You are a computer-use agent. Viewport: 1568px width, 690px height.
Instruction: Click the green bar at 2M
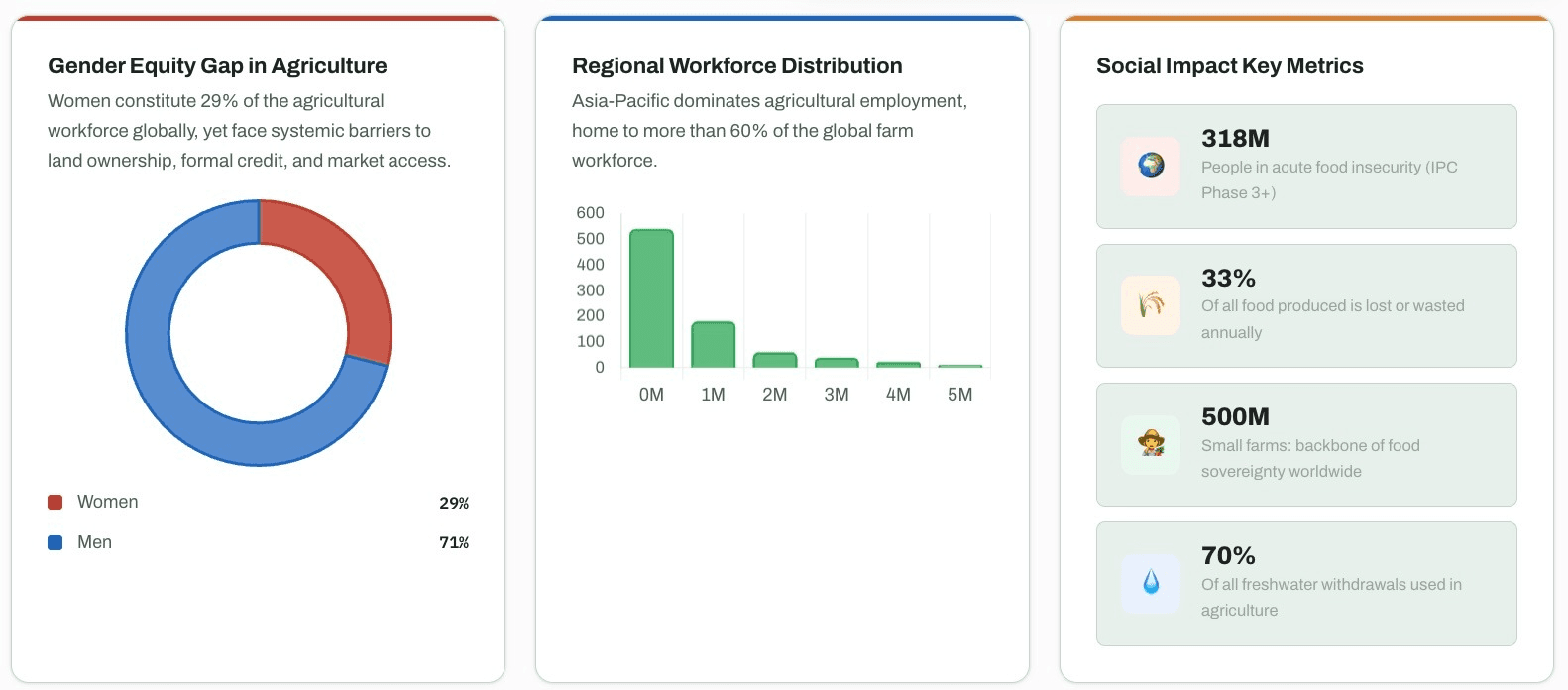(774, 360)
